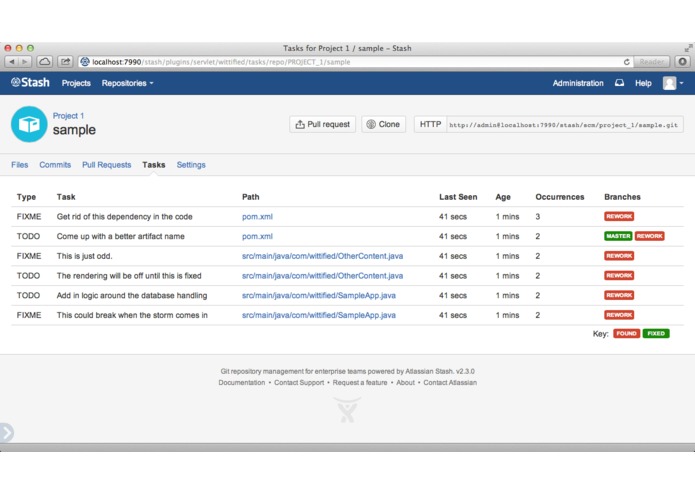
Task: Open Contact Atlassian footer link
Action: (450, 382)
